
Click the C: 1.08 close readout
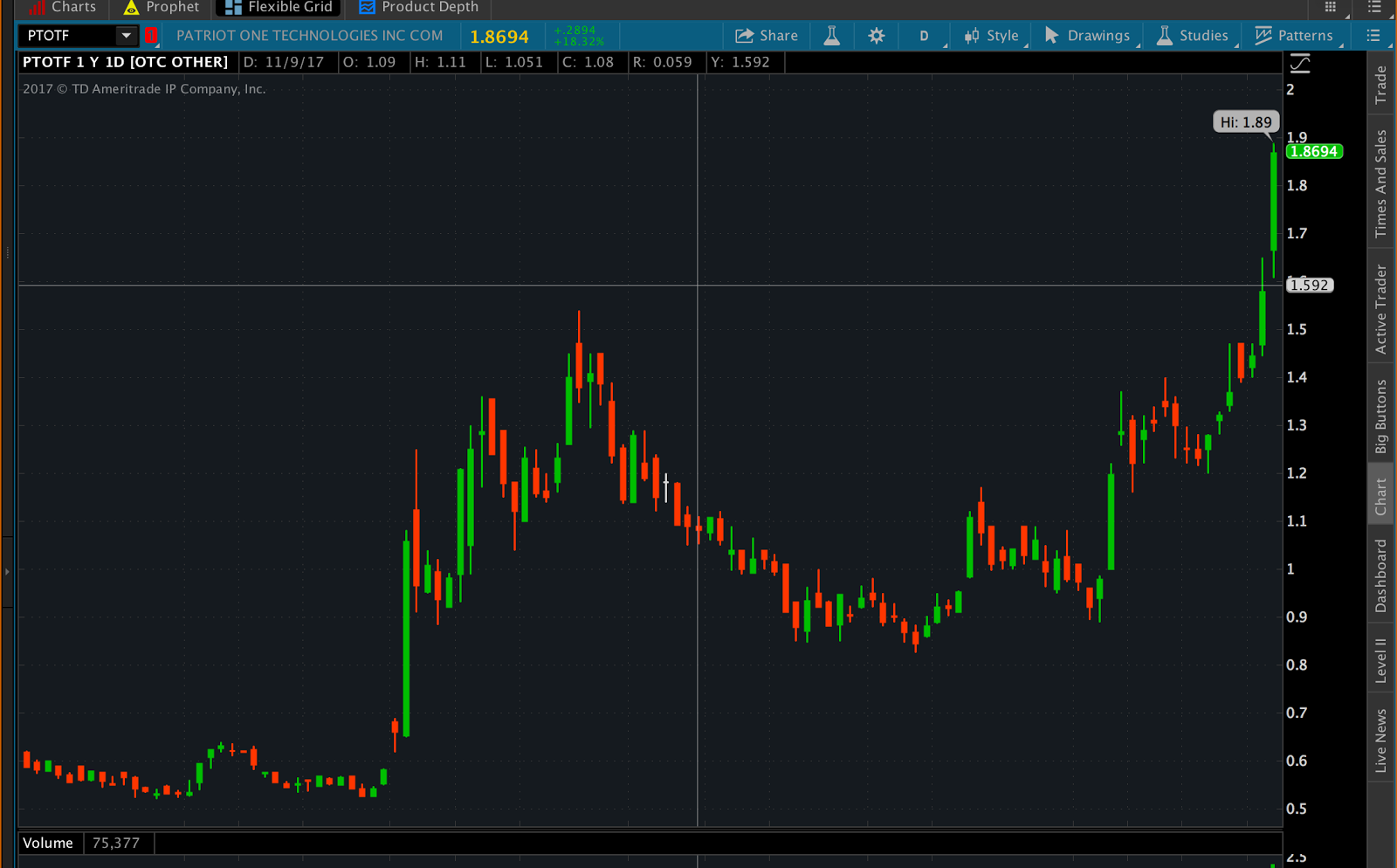click(x=588, y=62)
